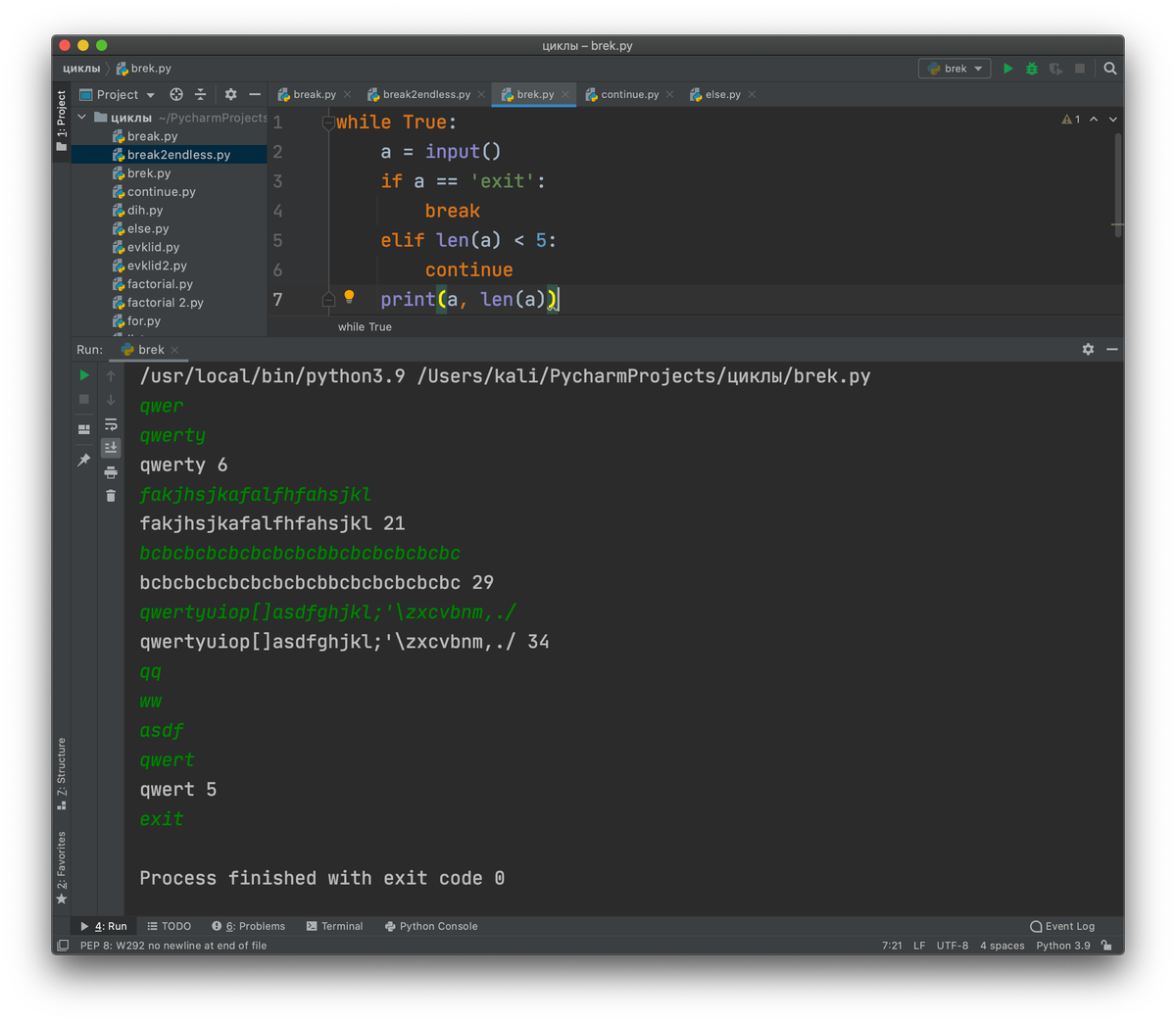Collapse all in Project panel
This screenshot has width=1176, height=1023.
tap(200, 94)
